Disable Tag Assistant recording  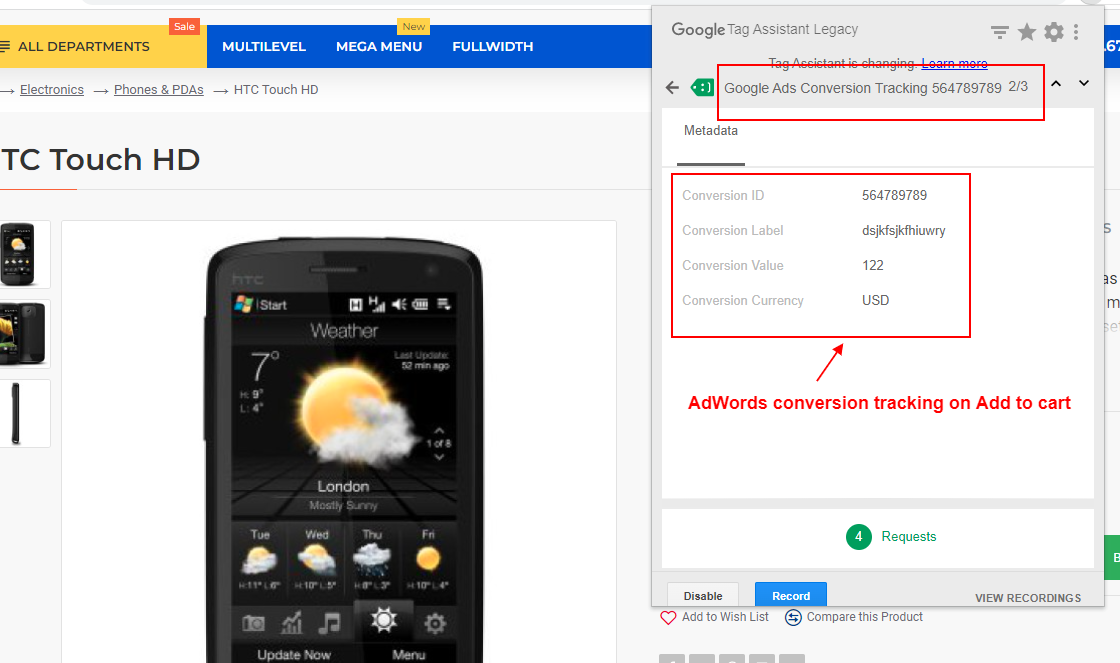click(x=703, y=595)
